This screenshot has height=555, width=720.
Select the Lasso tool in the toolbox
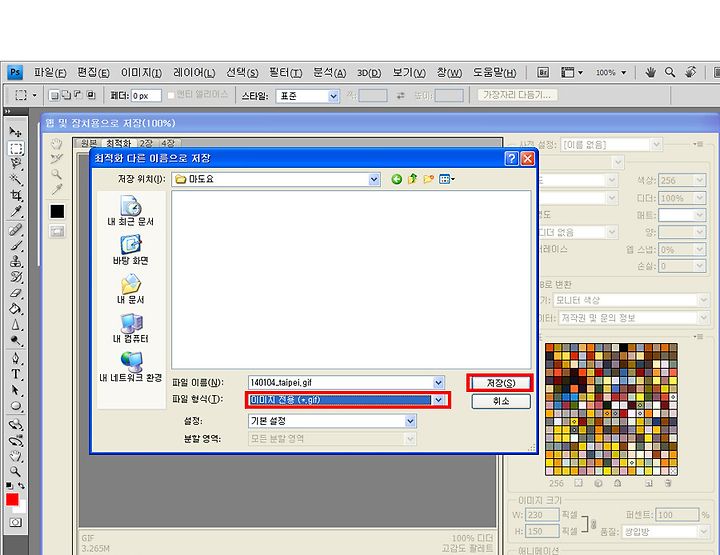16,163
